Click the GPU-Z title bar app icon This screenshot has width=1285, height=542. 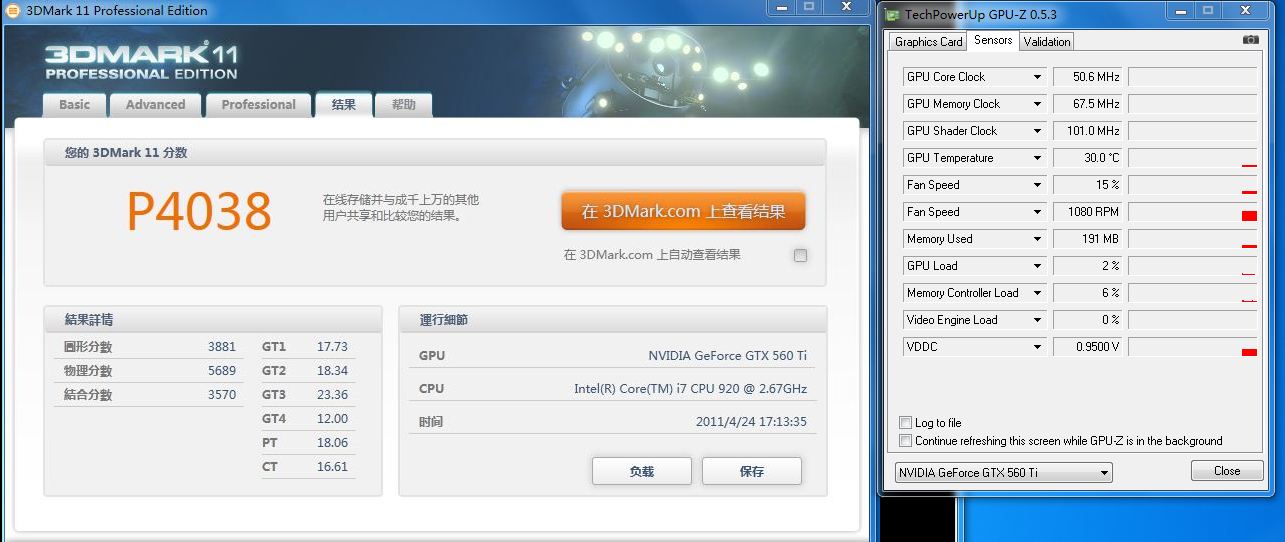coord(892,14)
